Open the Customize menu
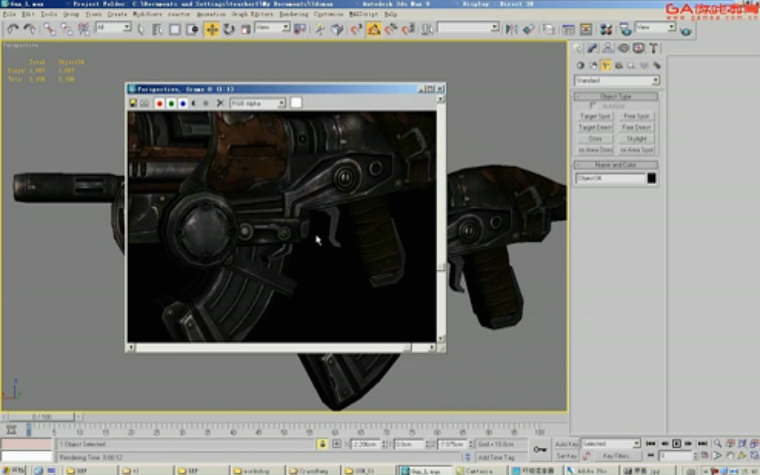Viewport: 760px width, 475px height. 328,14
